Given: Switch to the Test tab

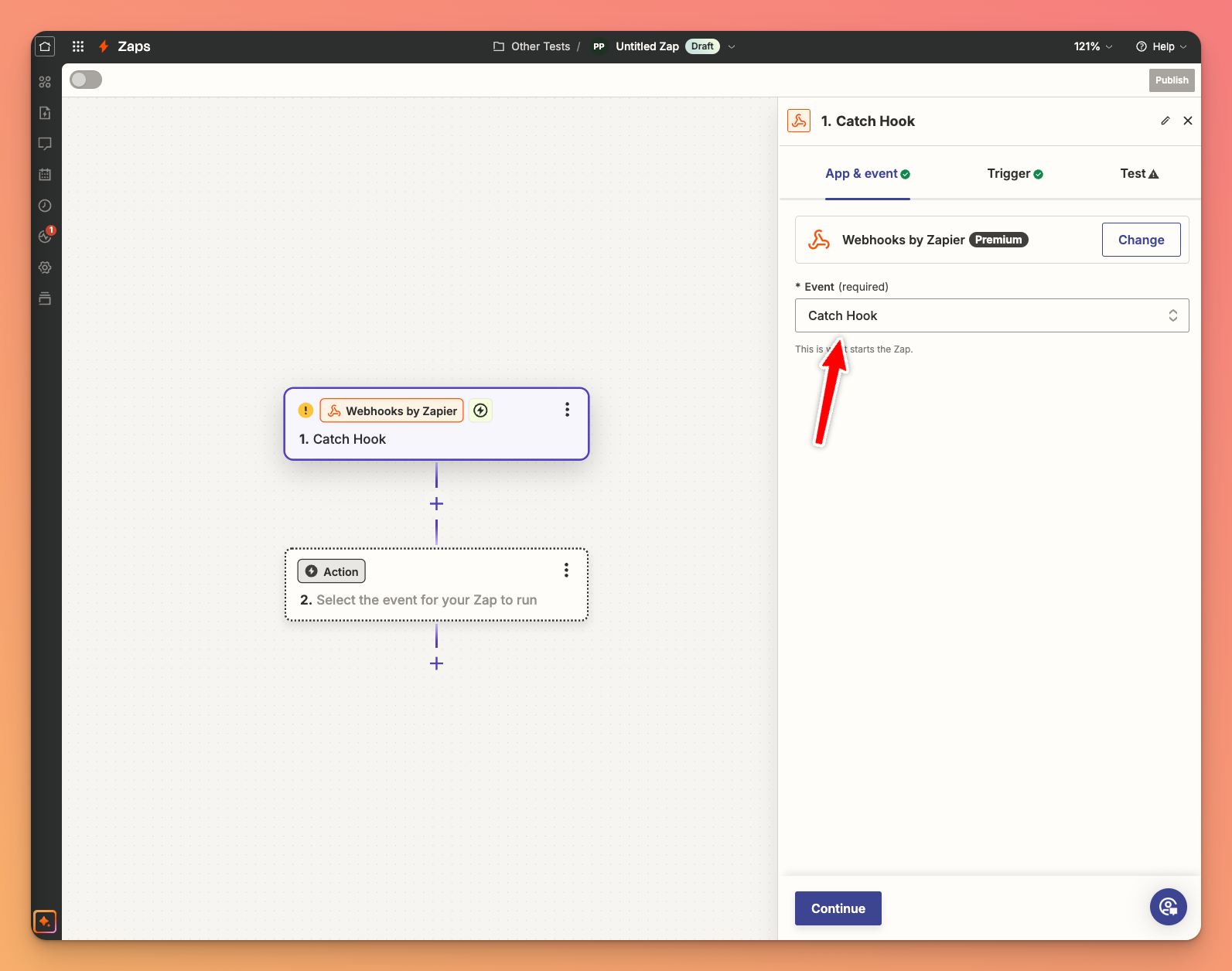Looking at the screenshot, I should coord(1138,174).
